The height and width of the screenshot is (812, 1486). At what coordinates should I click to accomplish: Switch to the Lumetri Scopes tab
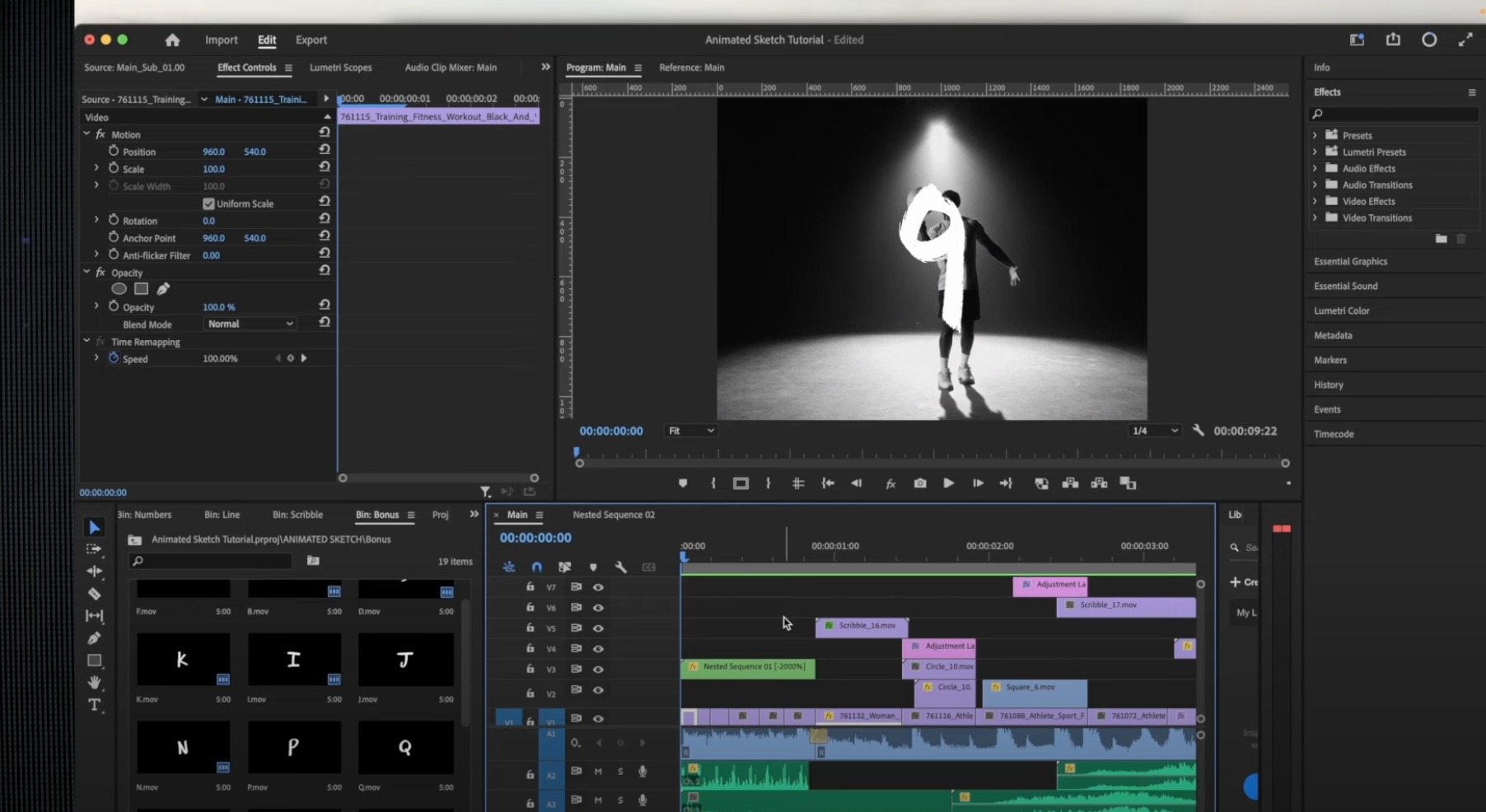[x=340, y=68]
